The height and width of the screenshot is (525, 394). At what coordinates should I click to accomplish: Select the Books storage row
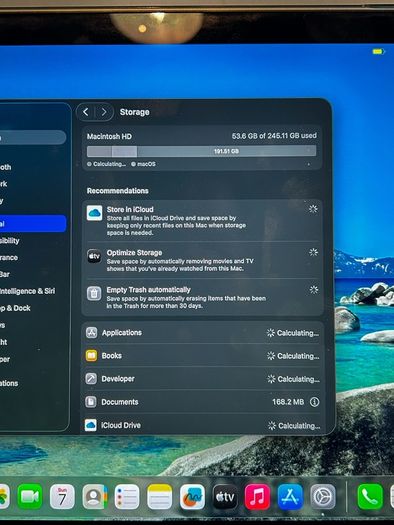[203, 356]
